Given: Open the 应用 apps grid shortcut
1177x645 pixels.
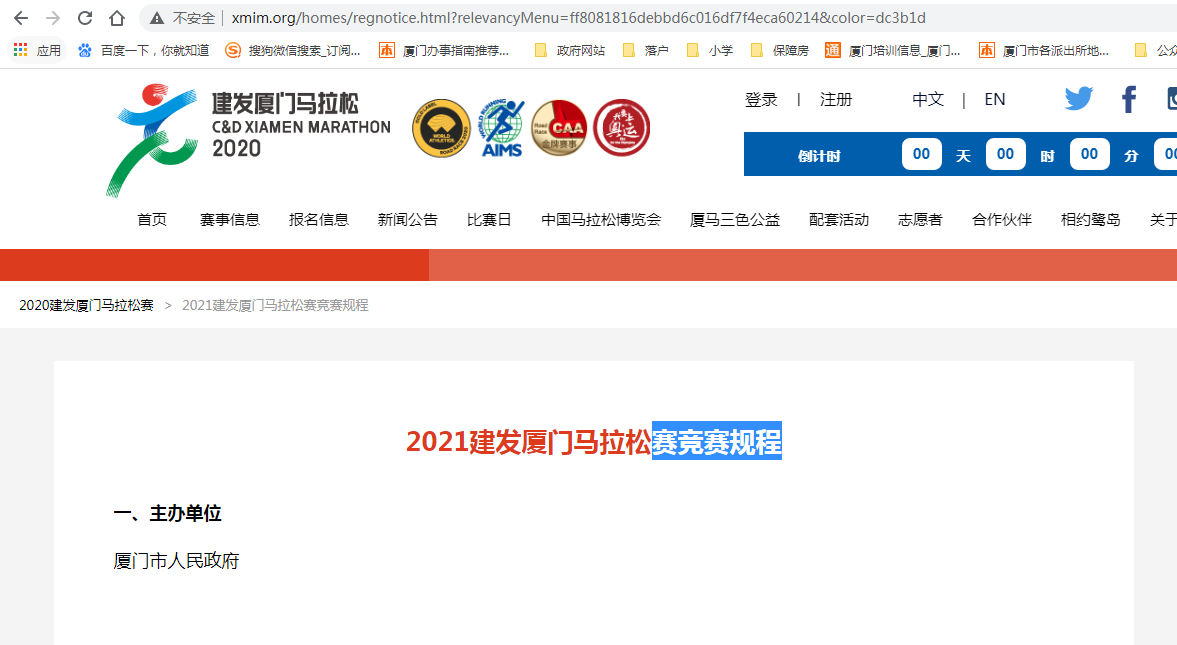Looking at the screenshot, I should click(x=37, y=50).
